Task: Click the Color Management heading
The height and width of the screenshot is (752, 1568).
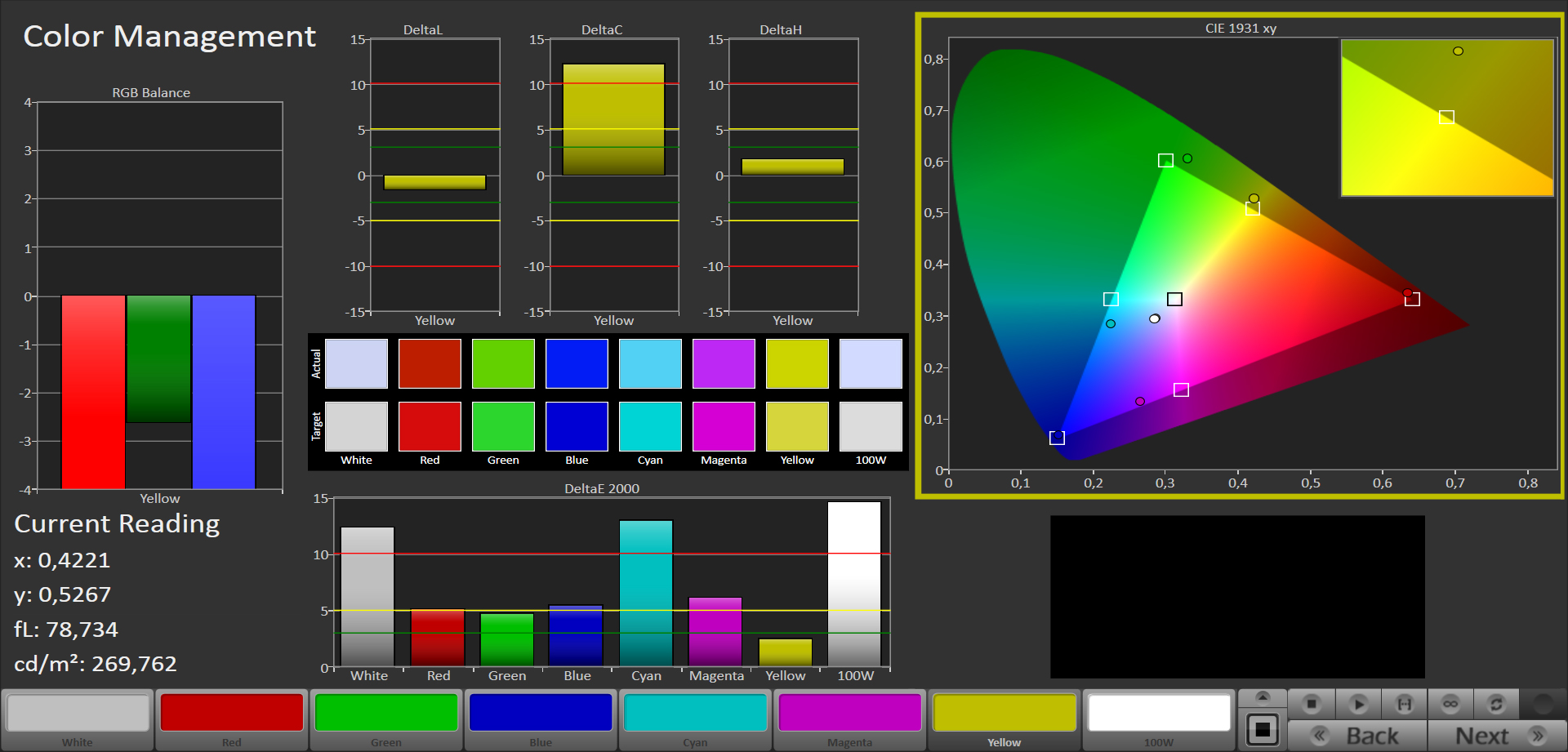Action: tap(169, 36)
